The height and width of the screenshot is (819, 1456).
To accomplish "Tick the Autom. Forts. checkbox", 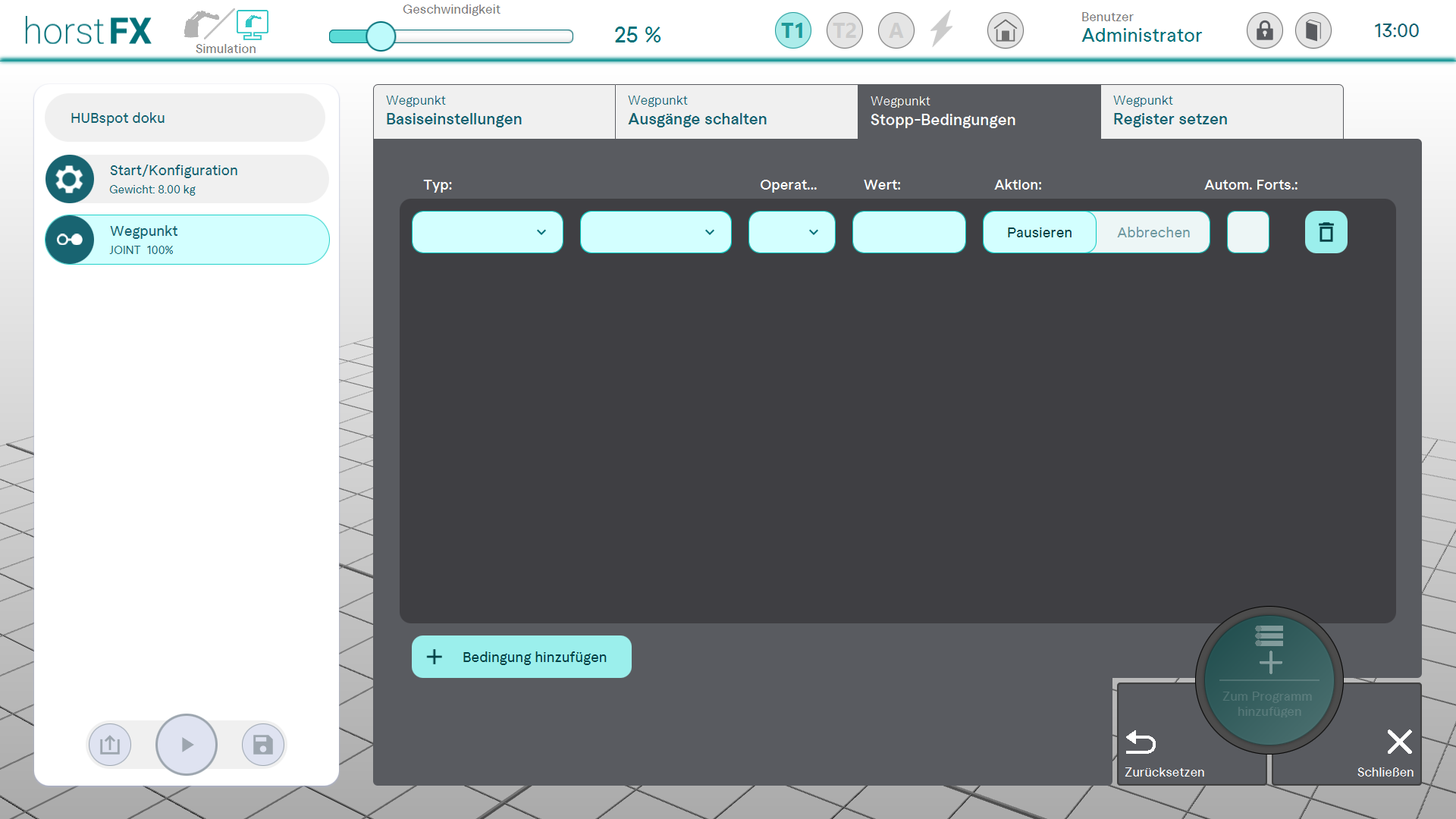I will [1247, 232].
